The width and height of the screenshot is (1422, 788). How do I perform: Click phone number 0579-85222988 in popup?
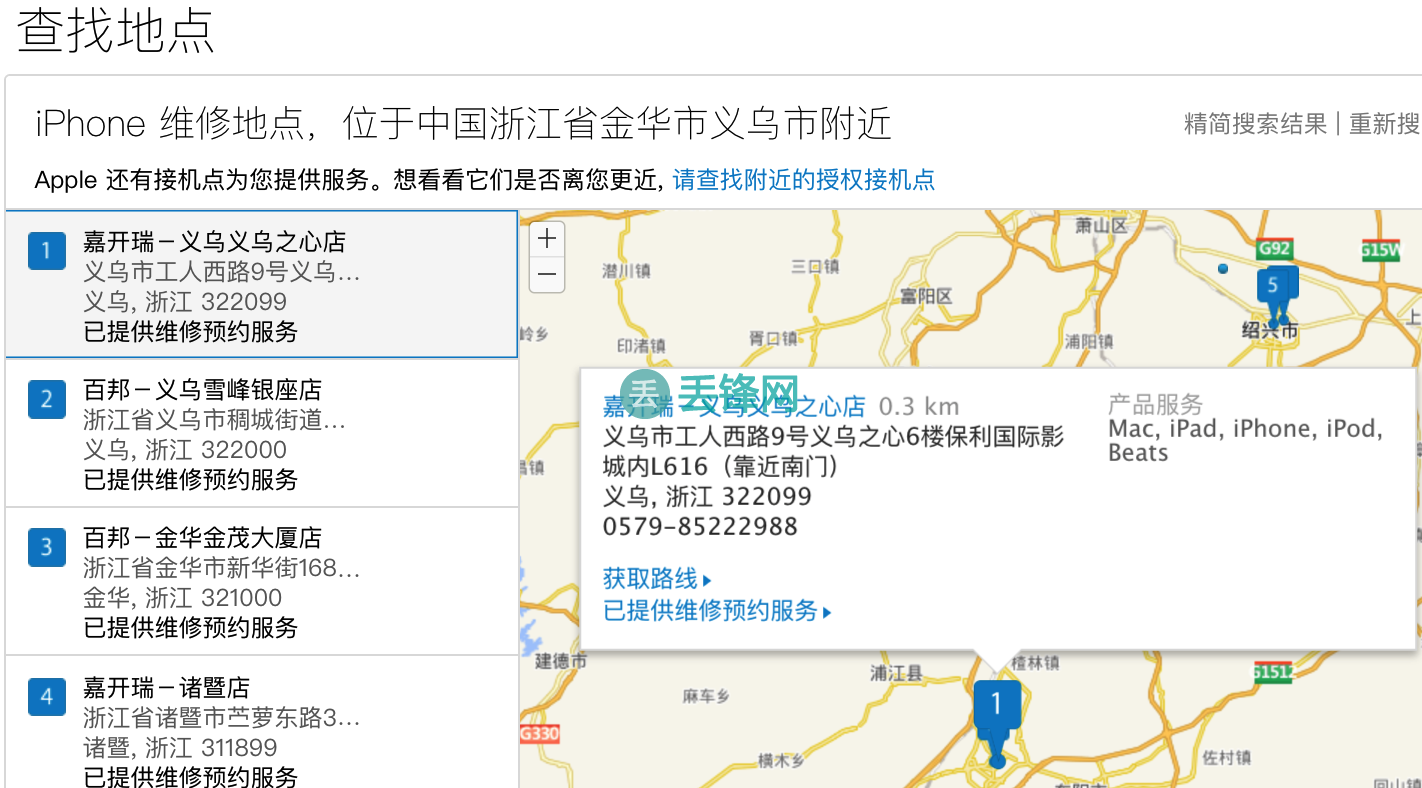click(700, 527)
